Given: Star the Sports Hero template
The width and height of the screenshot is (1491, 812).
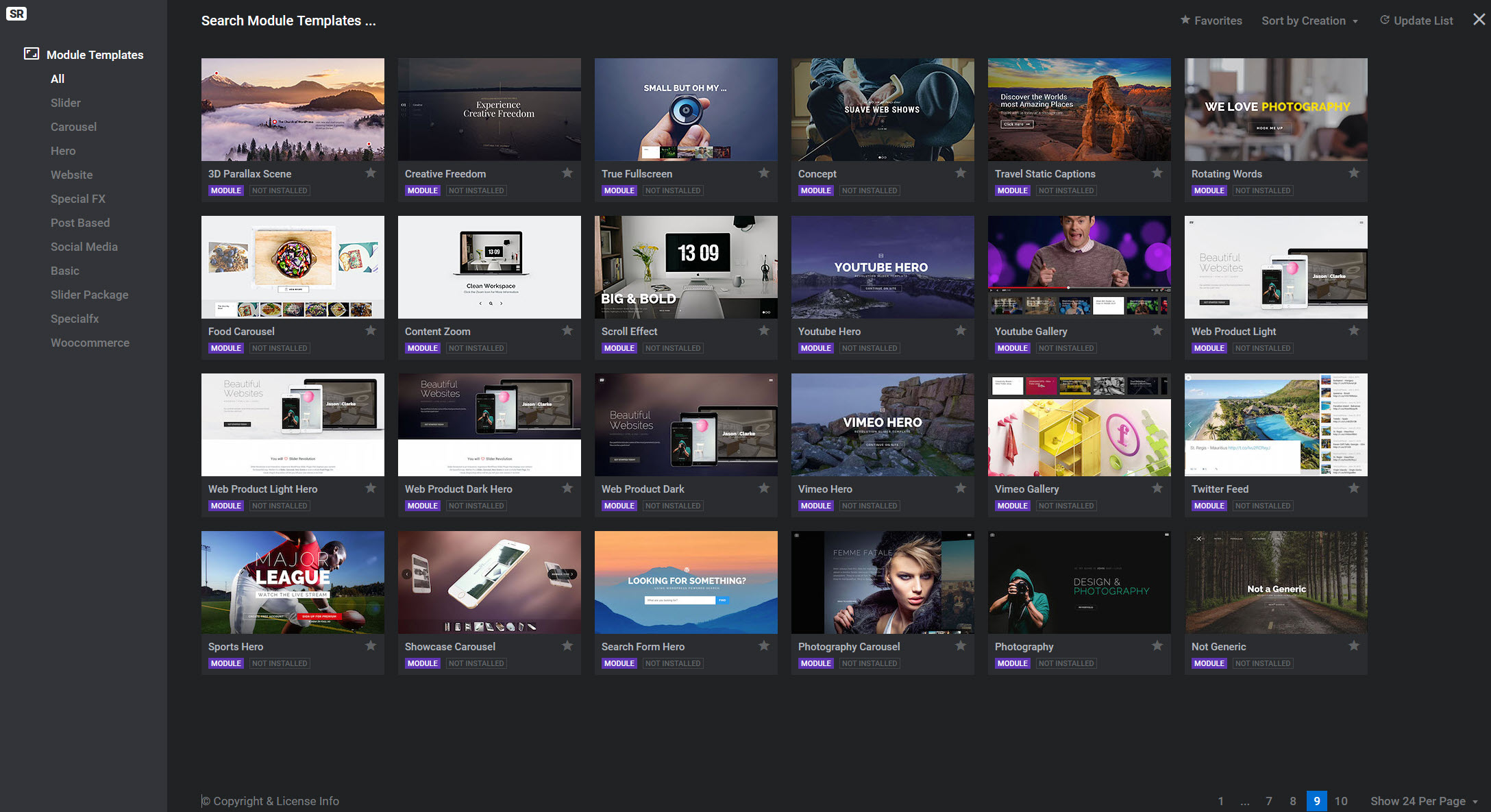Looking at the screenshot, I should [x=371, y=645].
